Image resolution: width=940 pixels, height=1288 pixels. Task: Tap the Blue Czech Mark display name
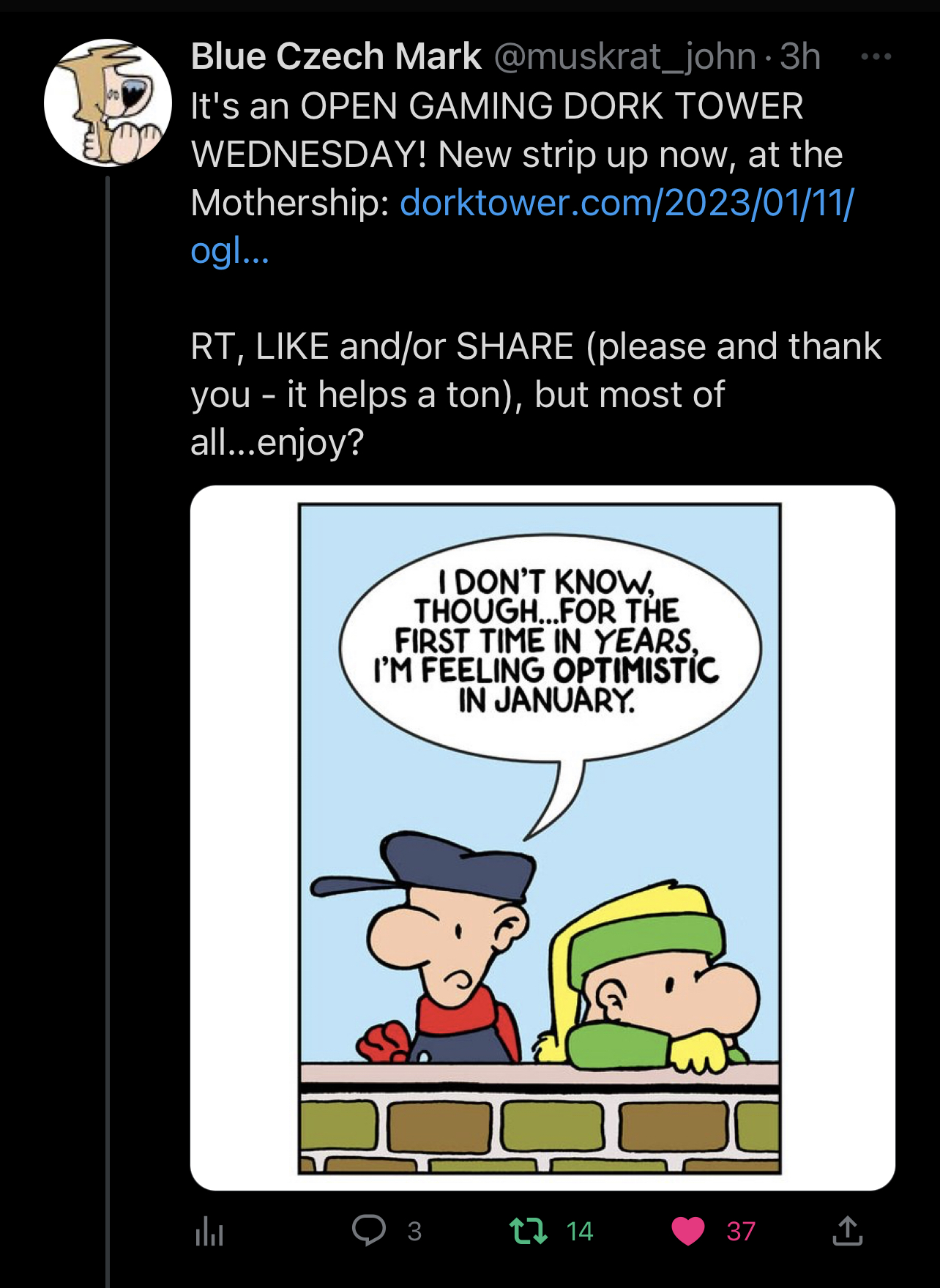tap(336, 56)
